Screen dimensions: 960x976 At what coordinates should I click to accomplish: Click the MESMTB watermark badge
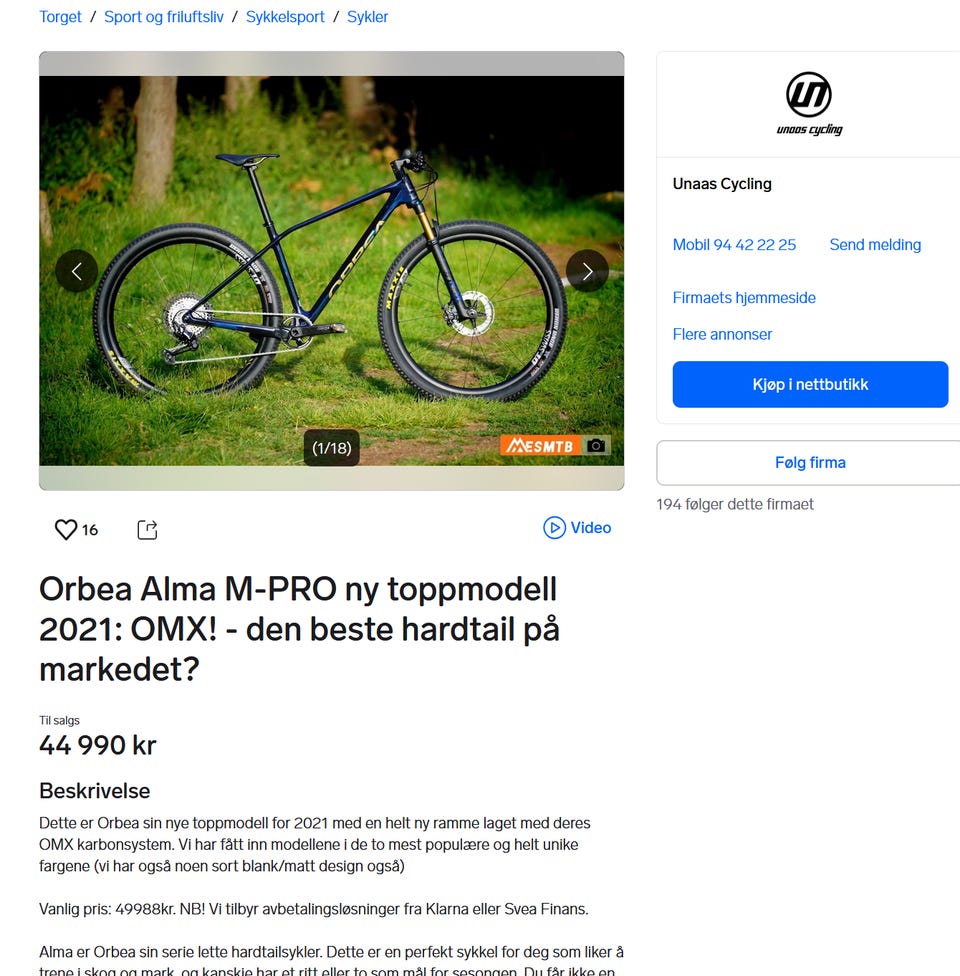point(540,446)
